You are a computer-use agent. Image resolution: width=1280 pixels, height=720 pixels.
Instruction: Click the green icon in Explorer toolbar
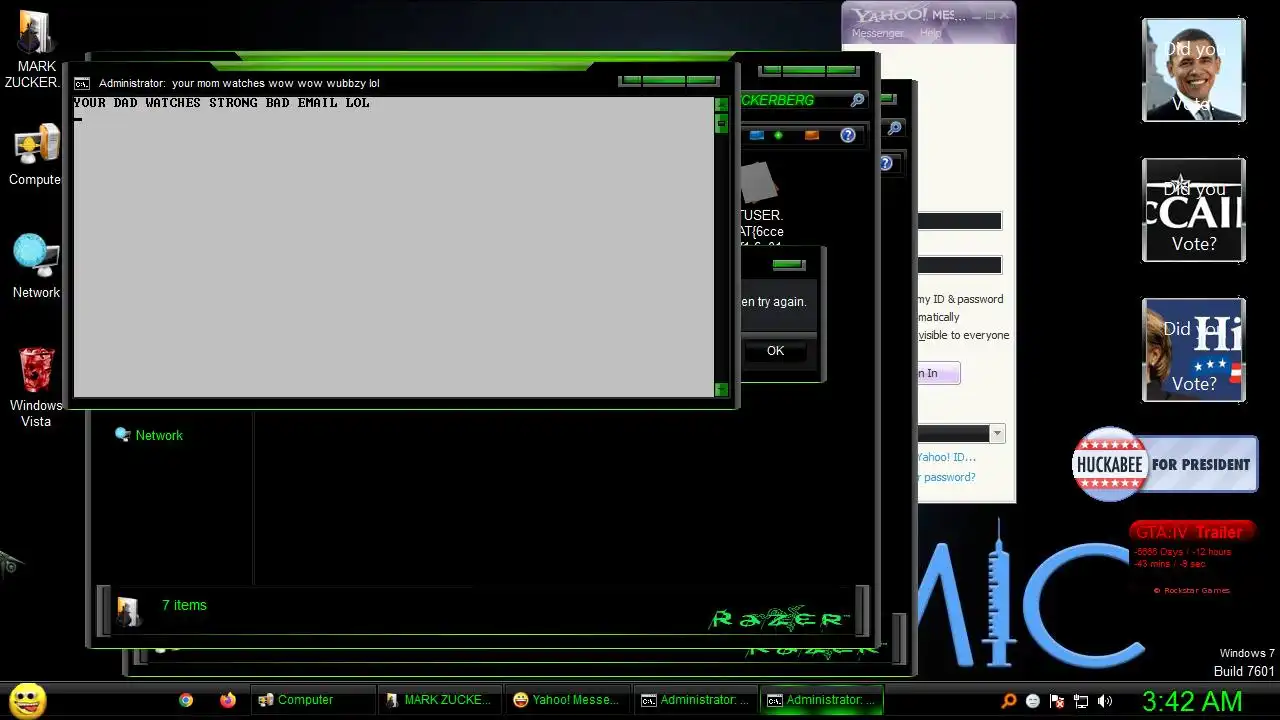[x=778, y=135]
